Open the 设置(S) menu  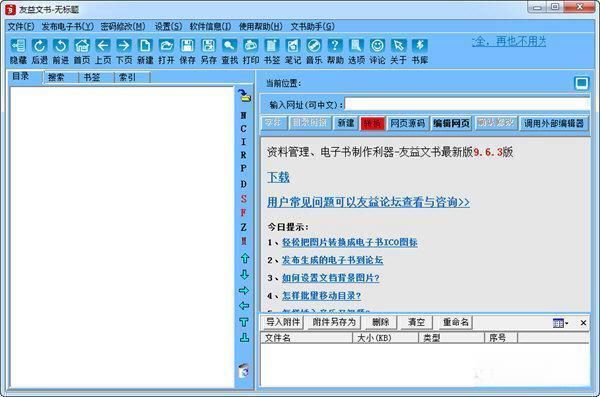(x=168, y=26)
